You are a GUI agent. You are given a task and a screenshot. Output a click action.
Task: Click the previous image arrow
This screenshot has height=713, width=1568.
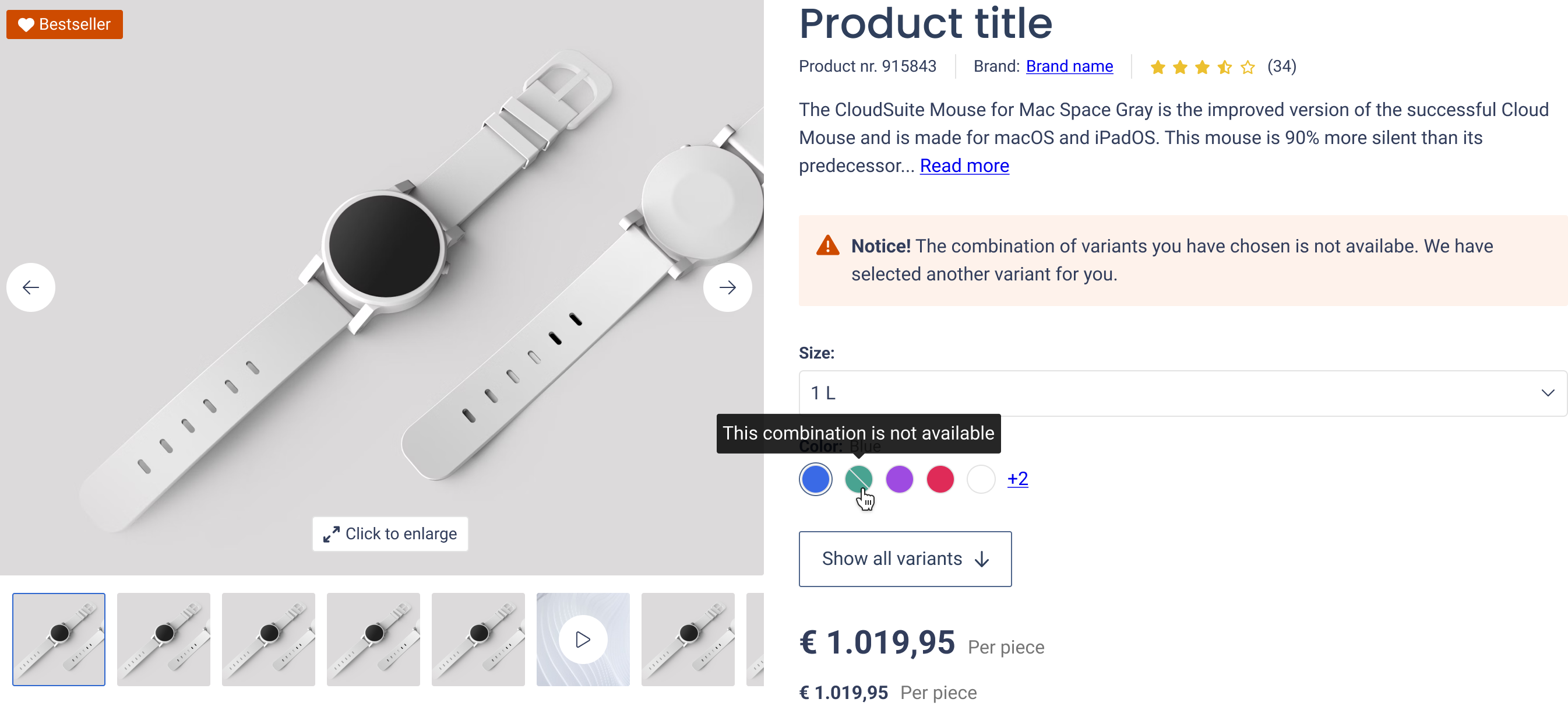(x=30, y=287)
